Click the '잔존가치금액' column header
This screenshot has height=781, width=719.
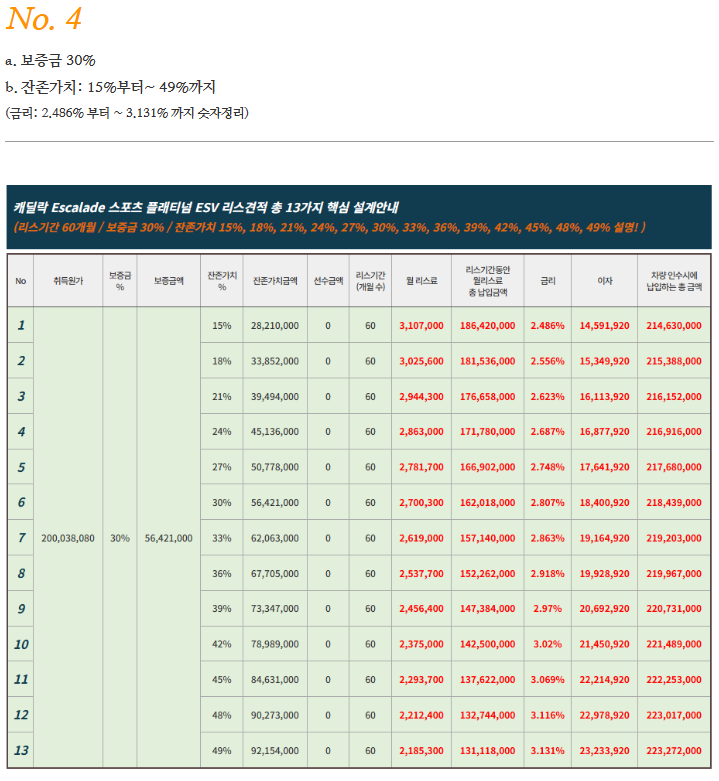pos(275,281)
